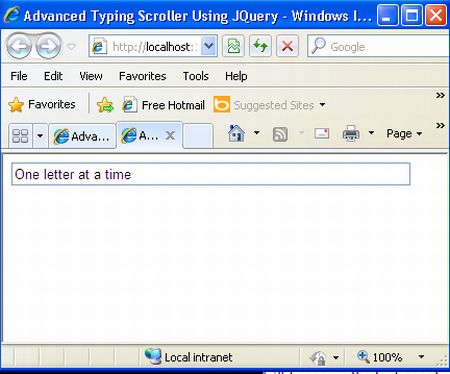Image resolution: width=450 pixels, height=374 pixels.
Task: Click the 'One letter at a time' text box
Action: tap(211, 174)
